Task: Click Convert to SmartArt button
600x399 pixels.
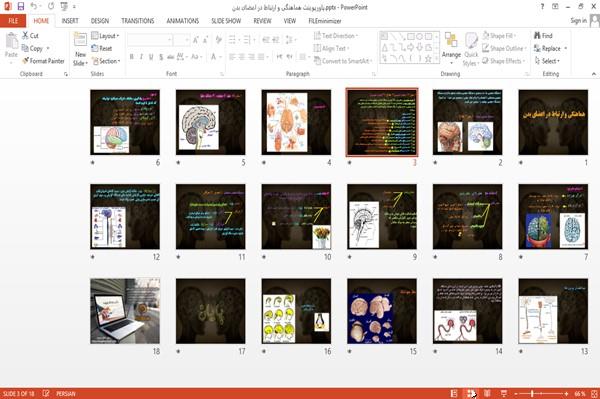Action: pos(343,61)
